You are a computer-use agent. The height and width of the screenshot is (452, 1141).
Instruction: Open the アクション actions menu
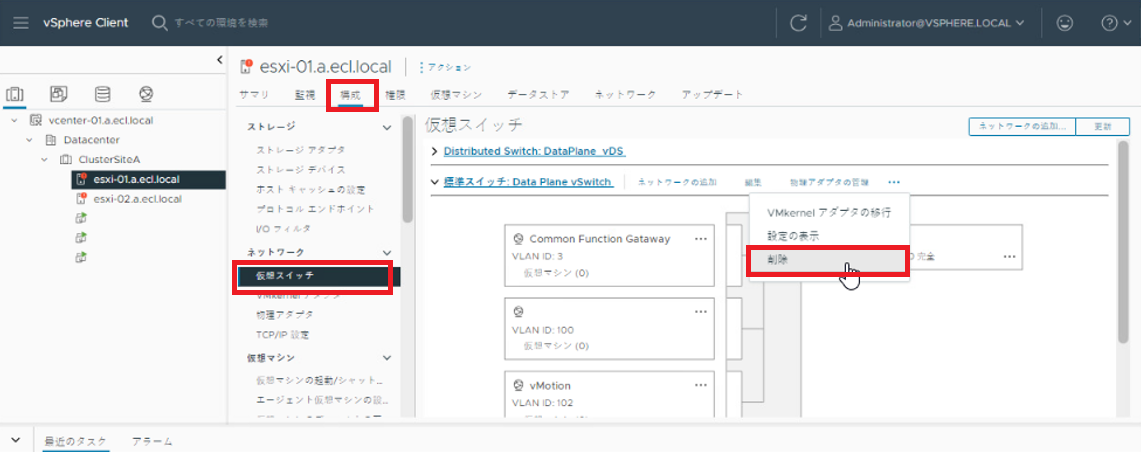click(445, 67)
